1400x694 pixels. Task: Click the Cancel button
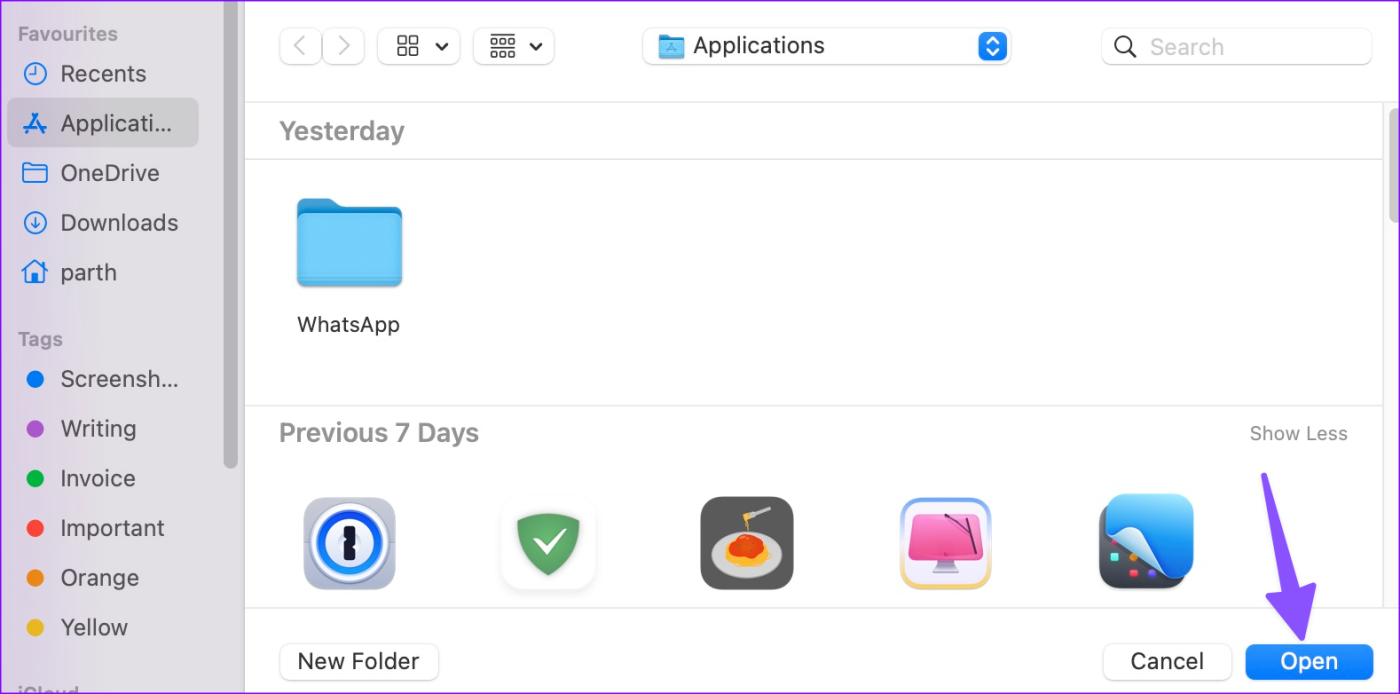(1166, 662)
